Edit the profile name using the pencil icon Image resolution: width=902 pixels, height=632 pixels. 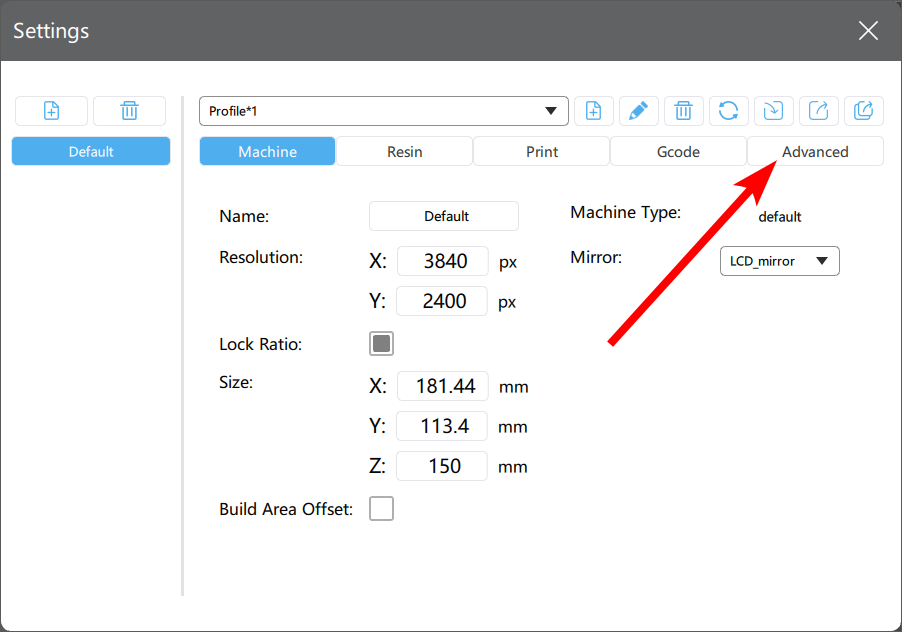[x=639, y=111]
